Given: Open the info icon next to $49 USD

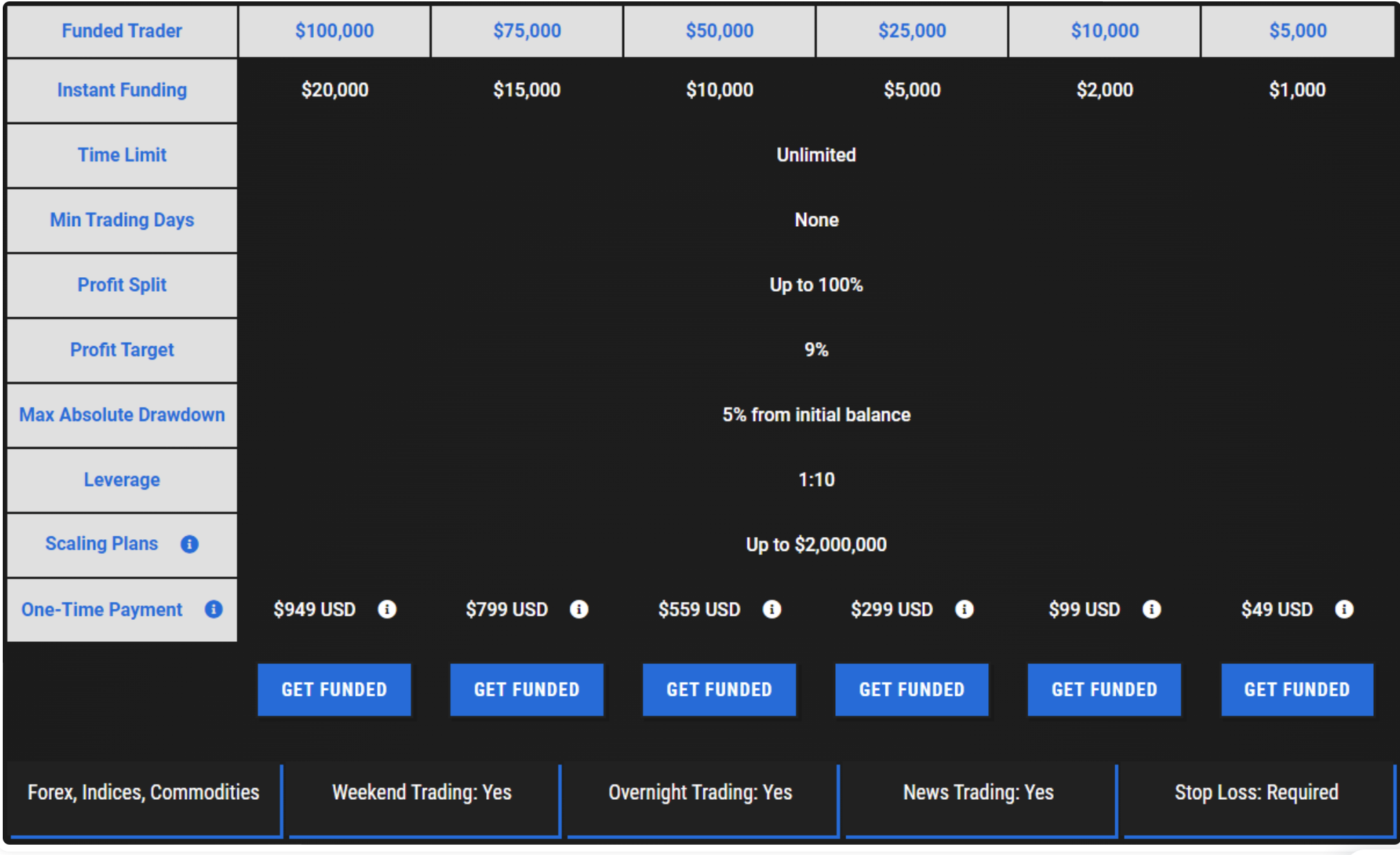Looking at the screenshot, I should click(x=1344, y=609).
